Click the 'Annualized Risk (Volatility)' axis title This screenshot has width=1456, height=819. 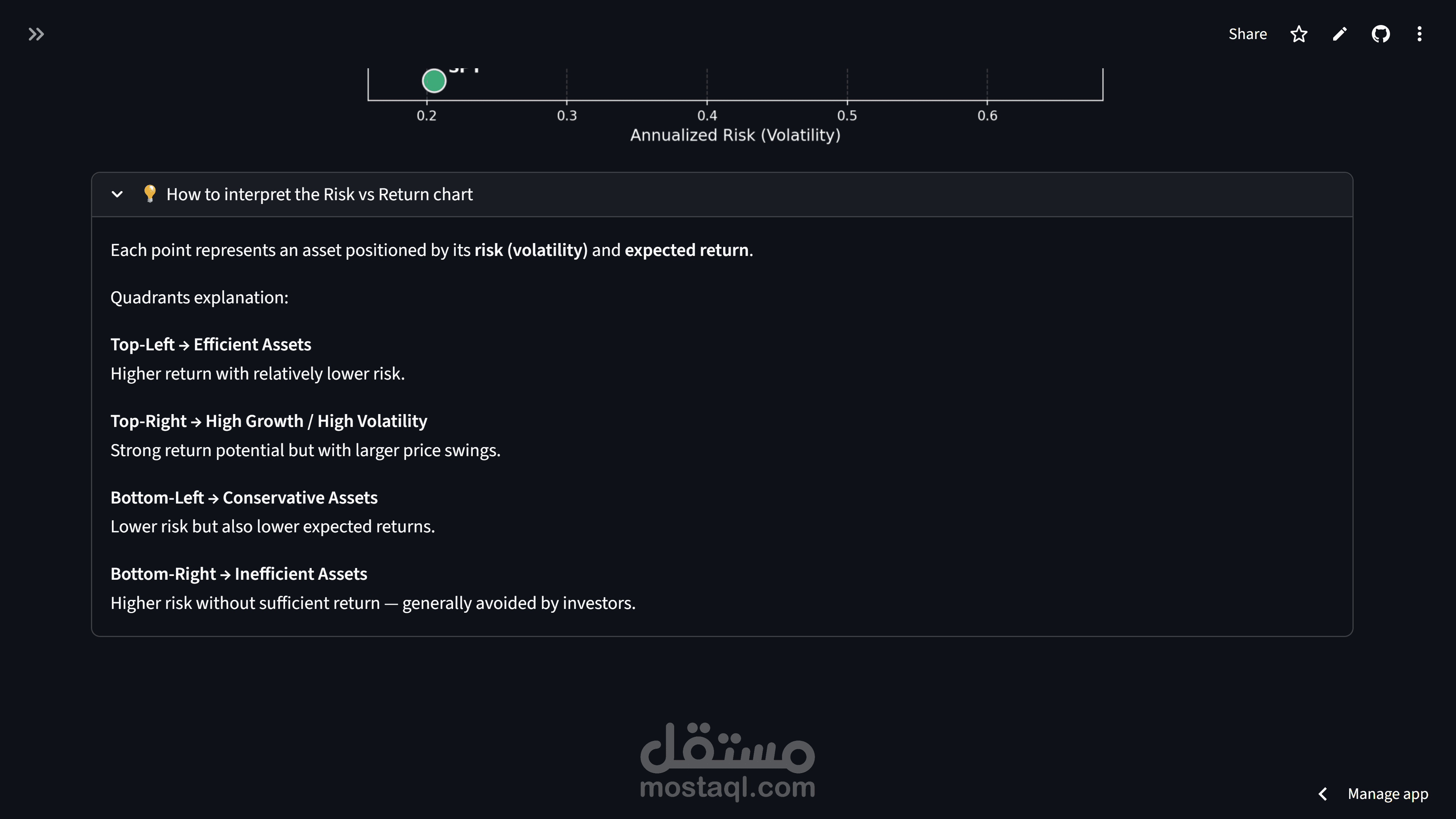(735, 135)
